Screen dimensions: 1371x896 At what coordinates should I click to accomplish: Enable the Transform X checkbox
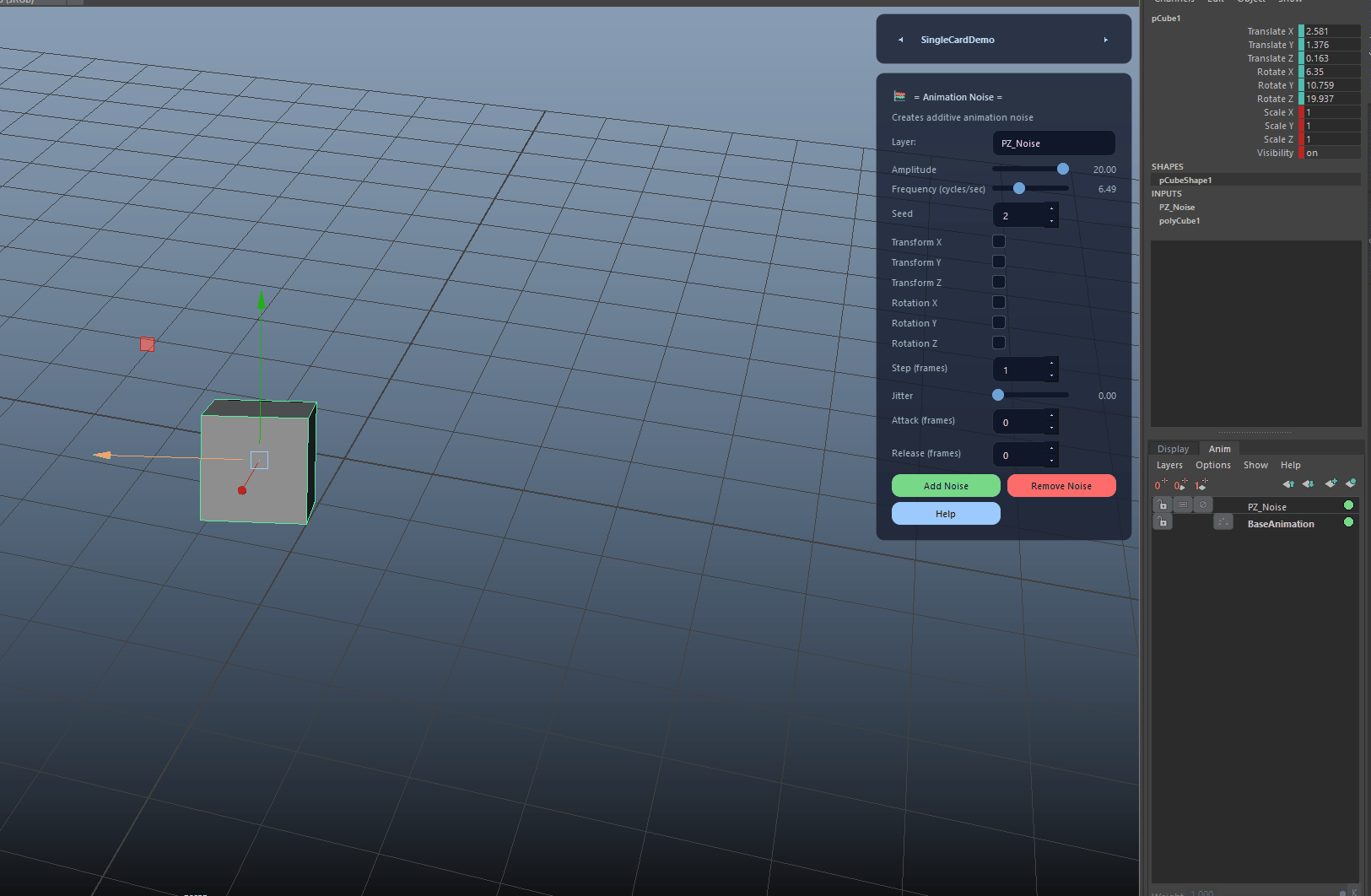pos(999,242)
